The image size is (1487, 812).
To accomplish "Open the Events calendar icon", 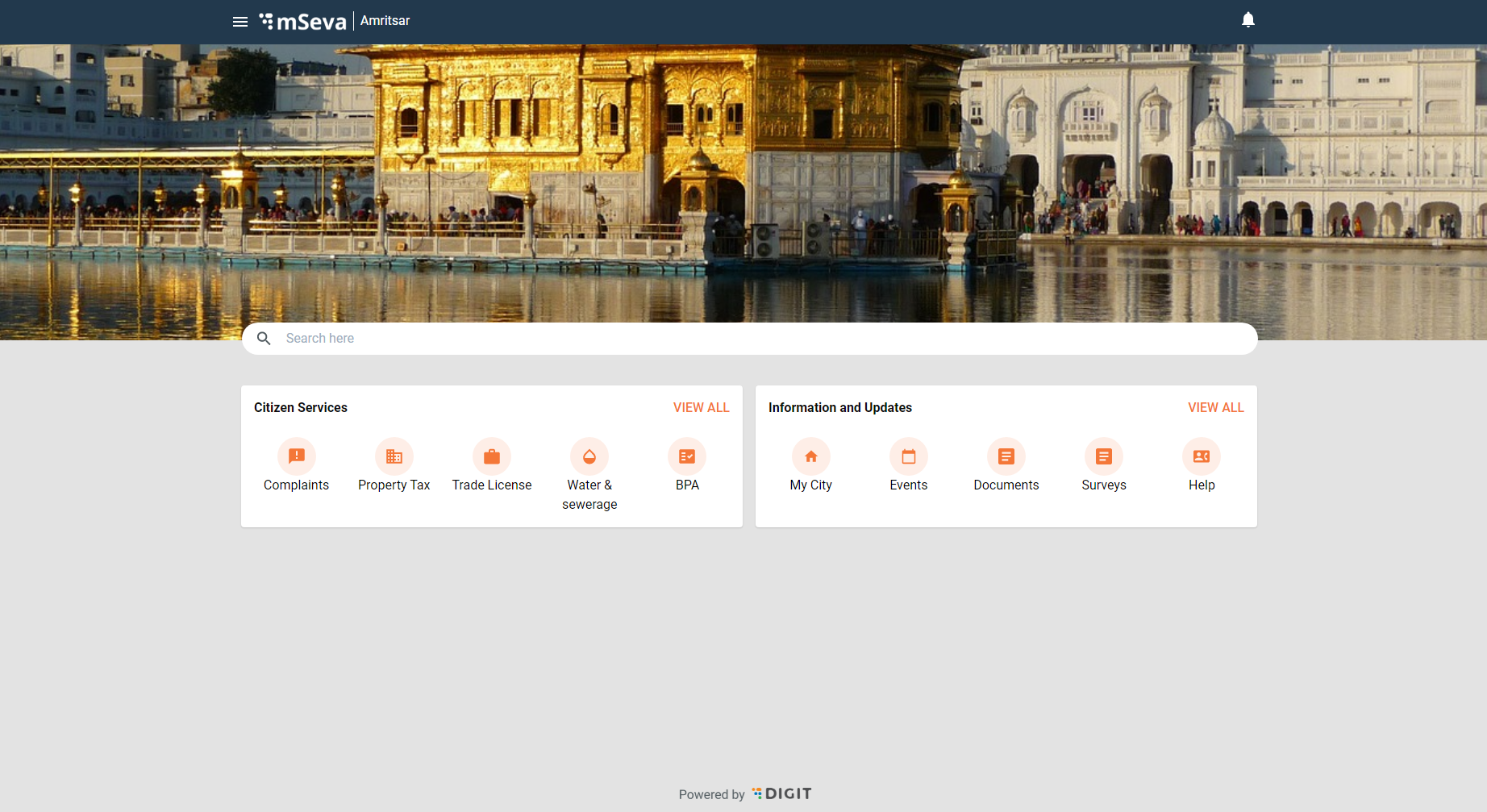I will [908, 456].
